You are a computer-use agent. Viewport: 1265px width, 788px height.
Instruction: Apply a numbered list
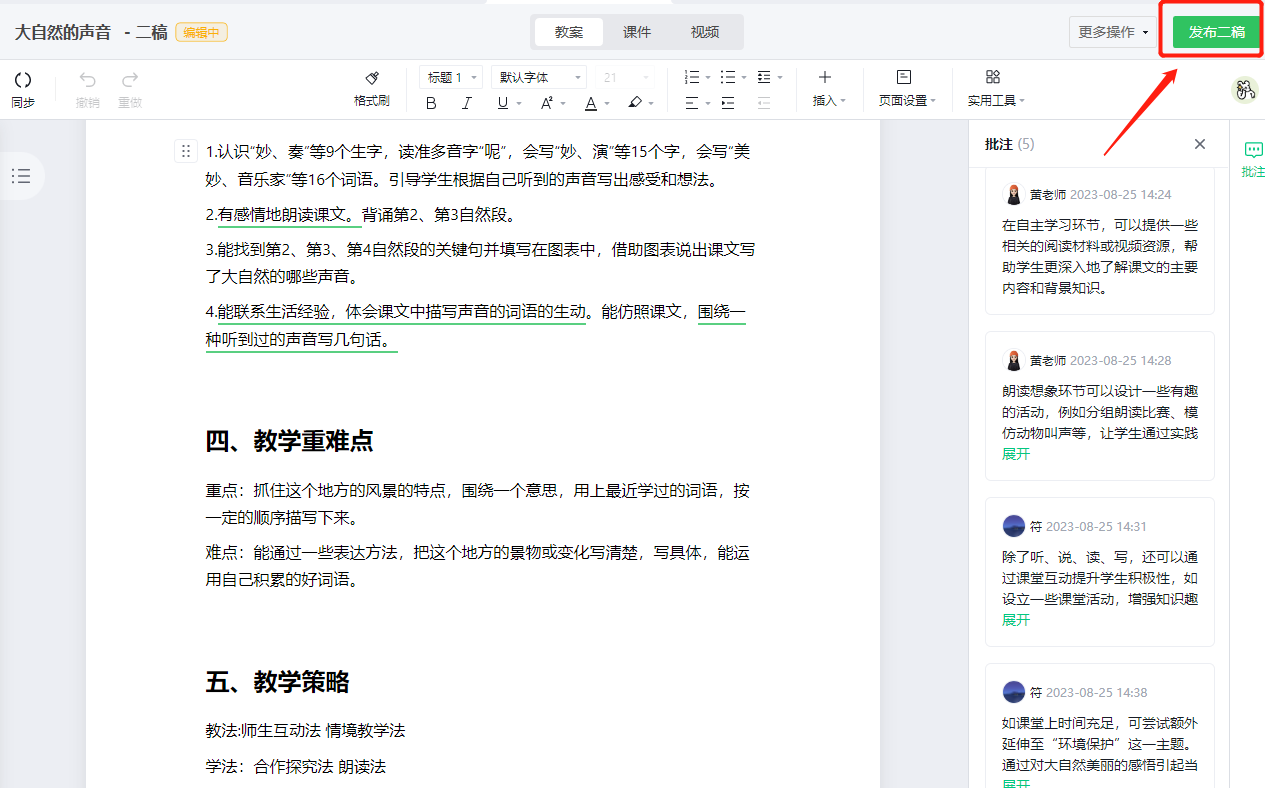692,77
